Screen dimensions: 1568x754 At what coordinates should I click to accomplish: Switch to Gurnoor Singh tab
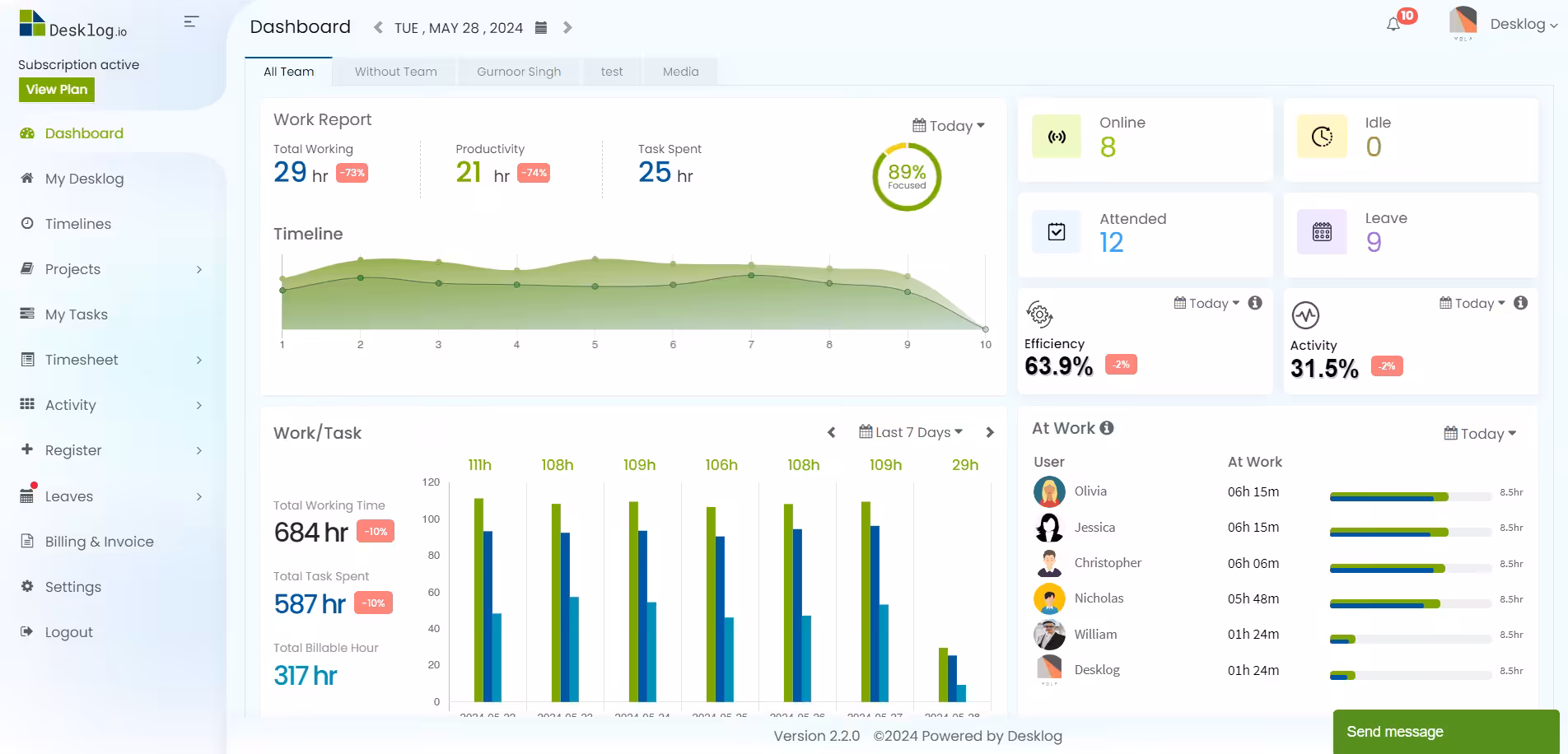[x=519, y=72]
